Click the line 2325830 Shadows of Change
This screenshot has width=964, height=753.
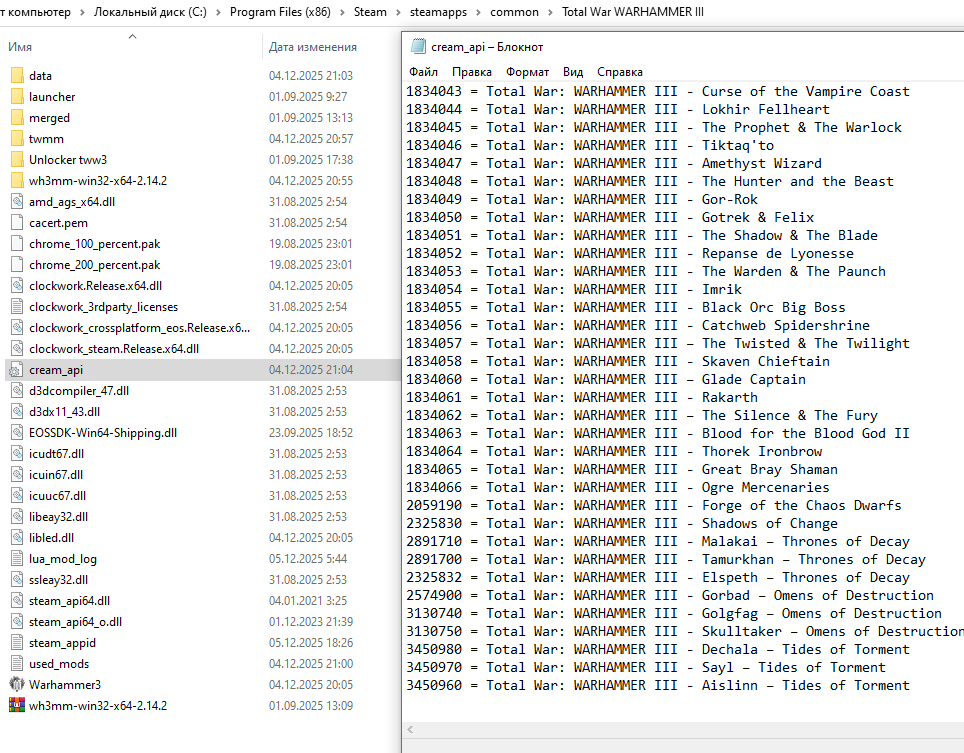[x=622, y=524]
